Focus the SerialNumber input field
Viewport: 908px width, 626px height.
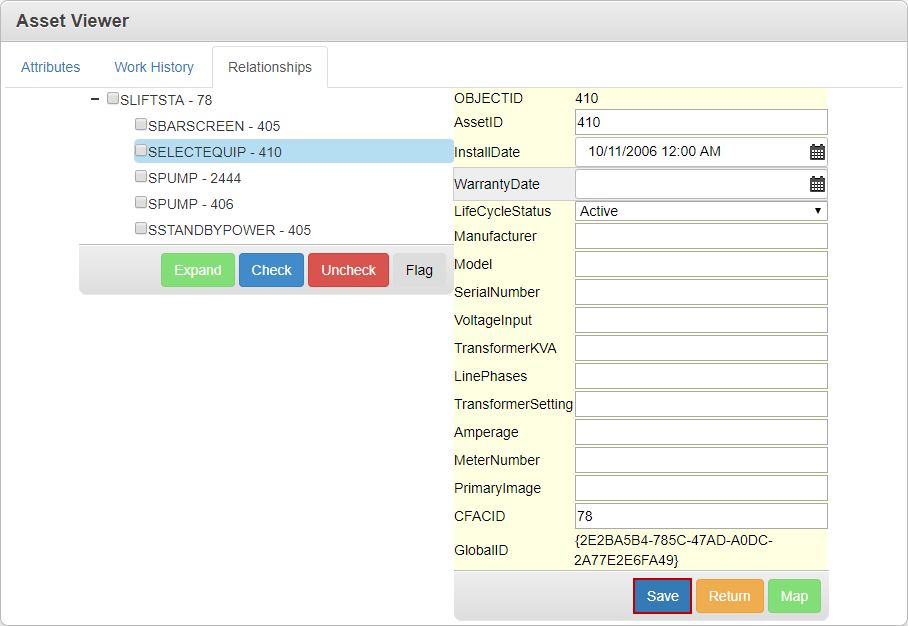click(701, 292)
